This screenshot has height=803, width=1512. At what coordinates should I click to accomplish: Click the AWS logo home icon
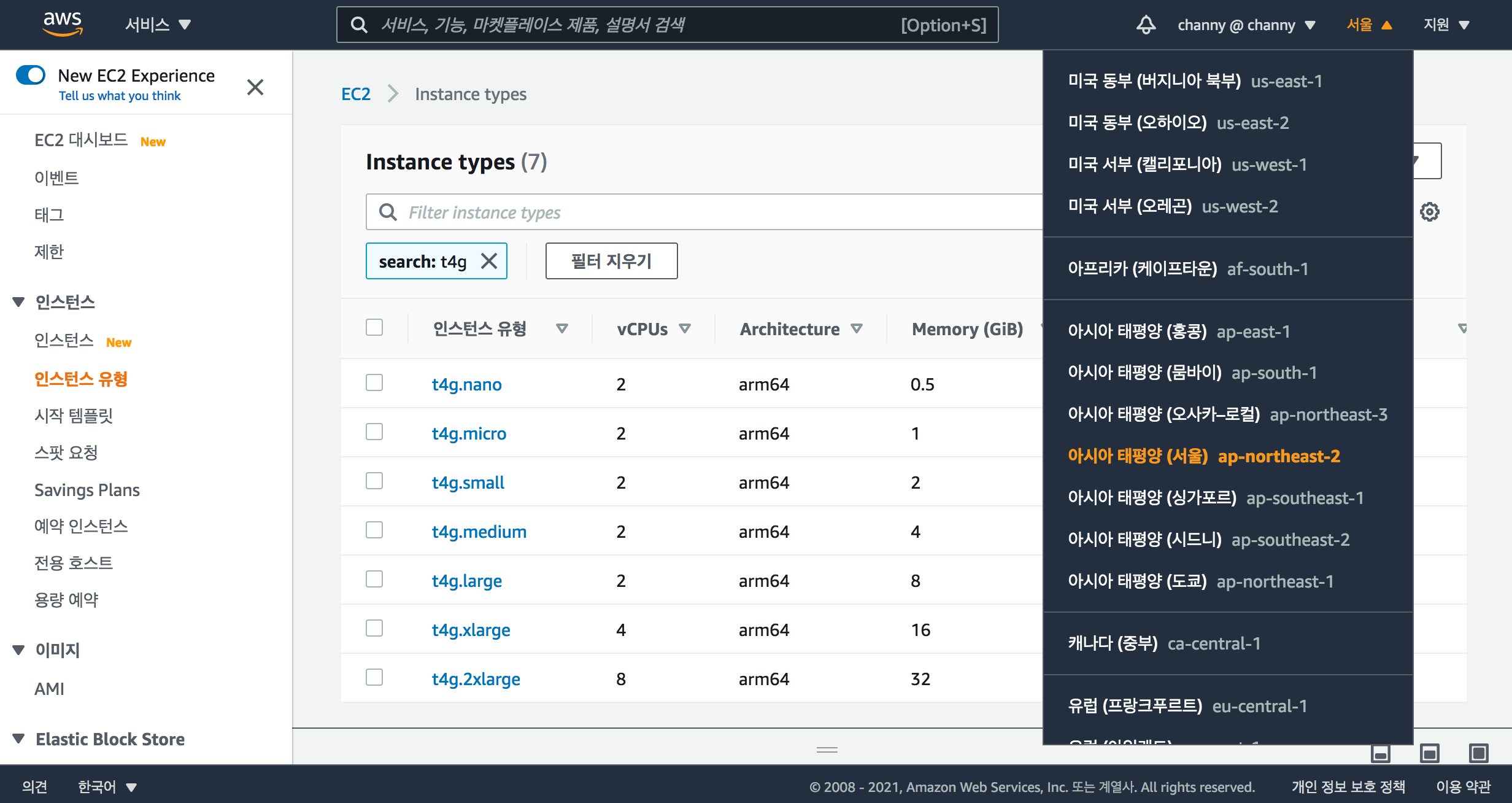62,24
